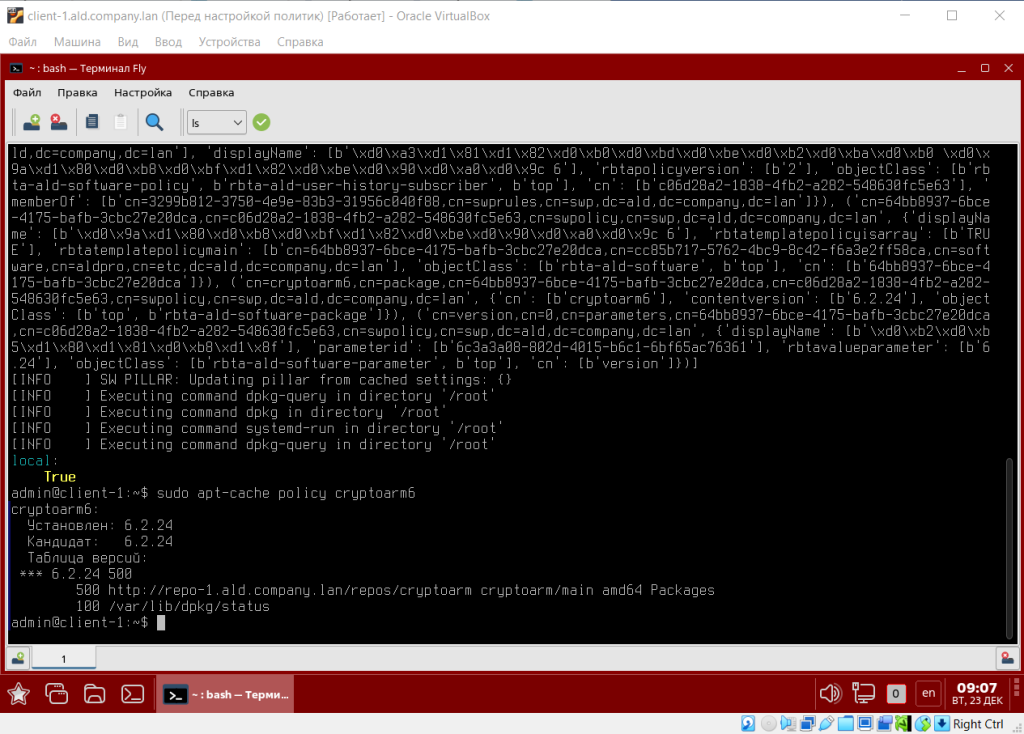Run command with the green checkmark button
Image resolution: width=1024 pixels, height=734 pixels.
coord(261,122)
